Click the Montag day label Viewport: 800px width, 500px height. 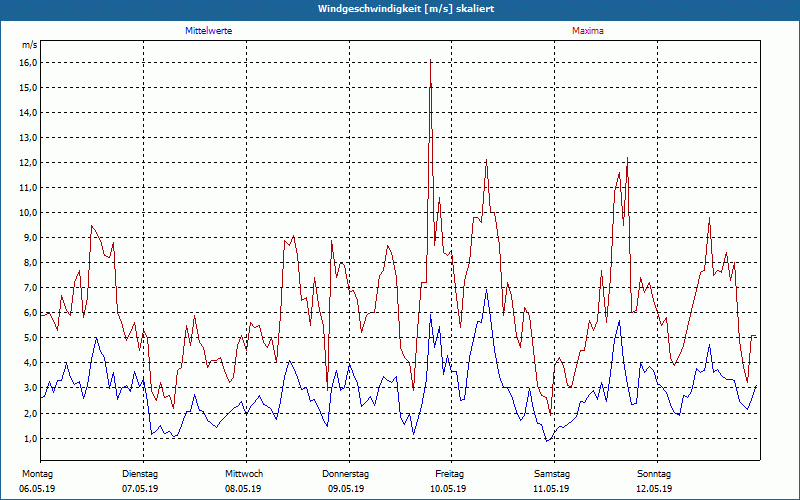pyautogui.click(x=37, y=474)
